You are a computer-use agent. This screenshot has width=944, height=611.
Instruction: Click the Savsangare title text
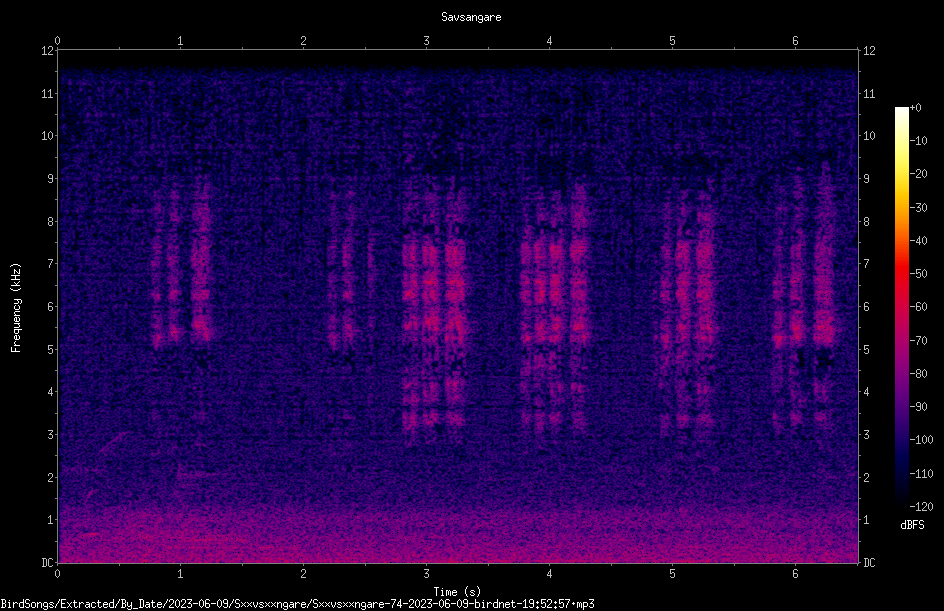pos(471,17)
